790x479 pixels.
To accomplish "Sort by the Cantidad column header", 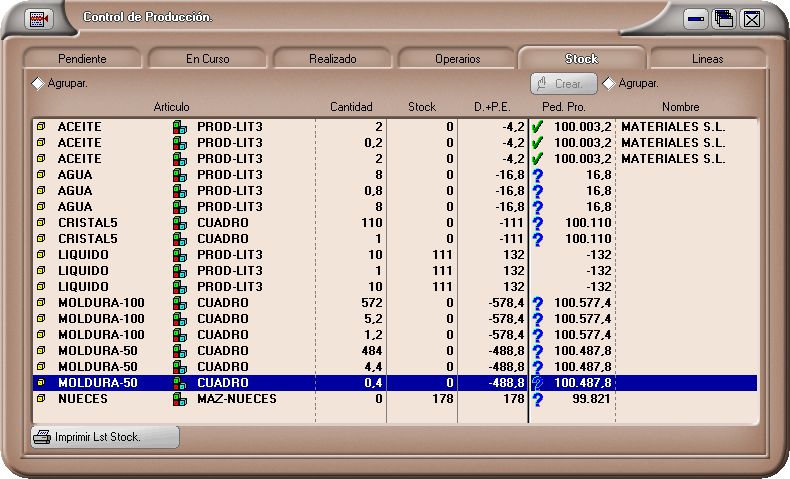I will click(351, 107).
